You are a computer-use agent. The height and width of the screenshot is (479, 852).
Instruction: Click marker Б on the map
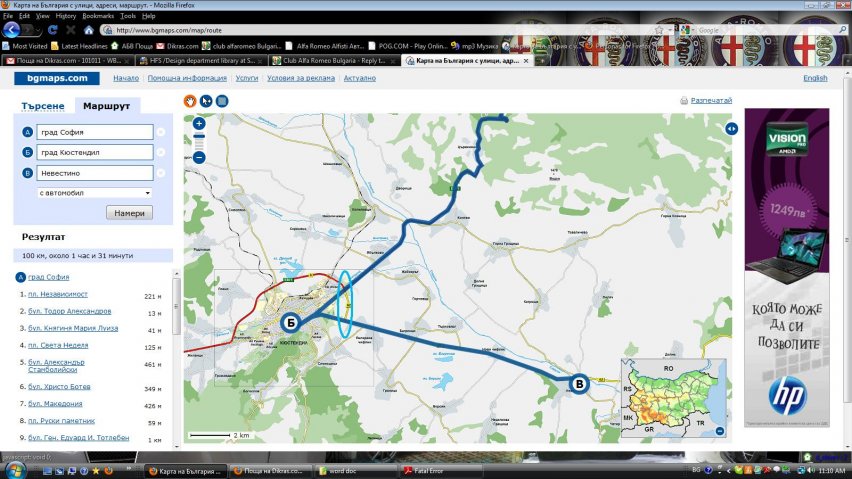pyautogui.click(x=290, y=322)
